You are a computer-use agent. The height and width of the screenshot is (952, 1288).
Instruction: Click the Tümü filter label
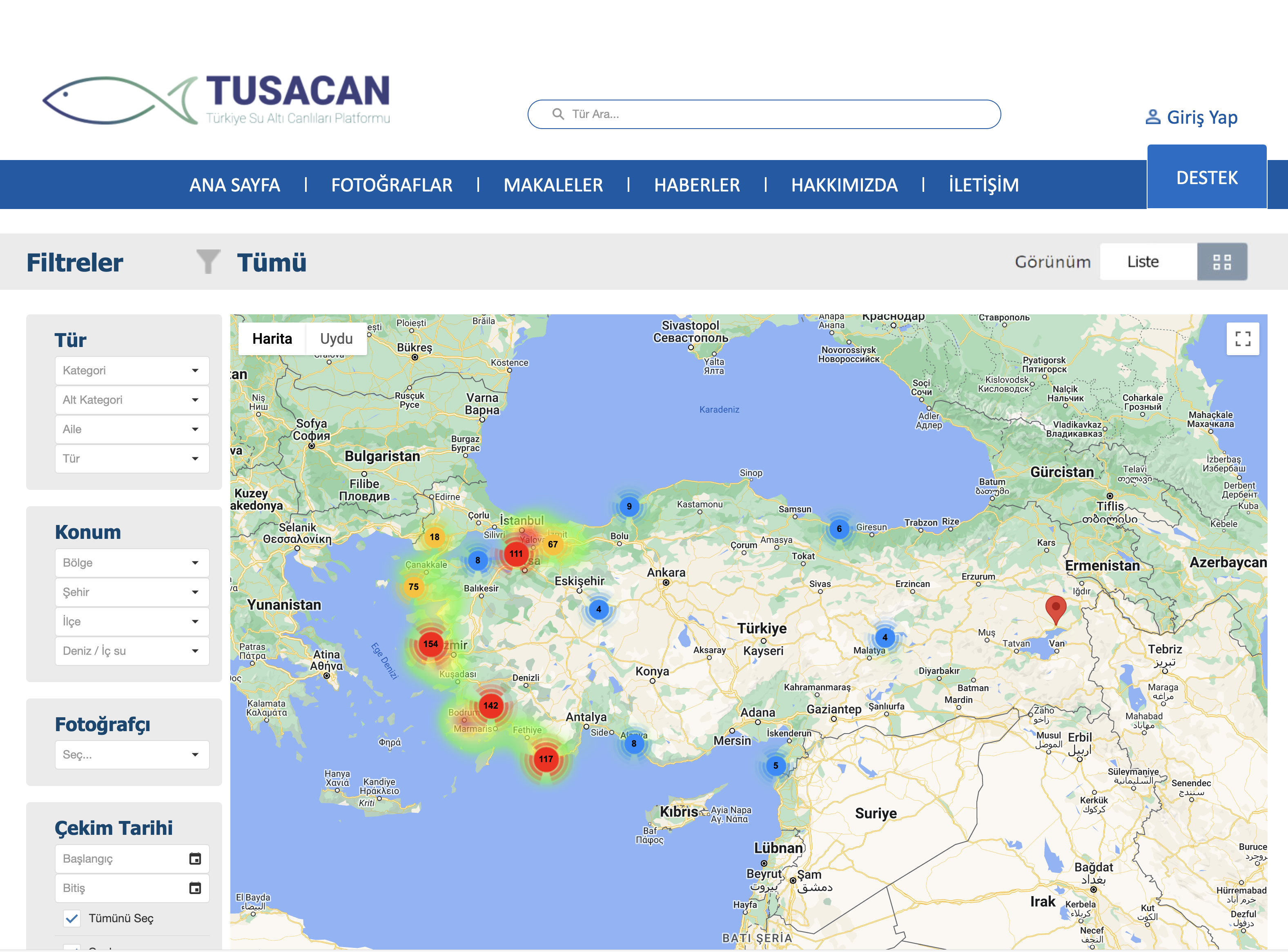tap(272, 263)
